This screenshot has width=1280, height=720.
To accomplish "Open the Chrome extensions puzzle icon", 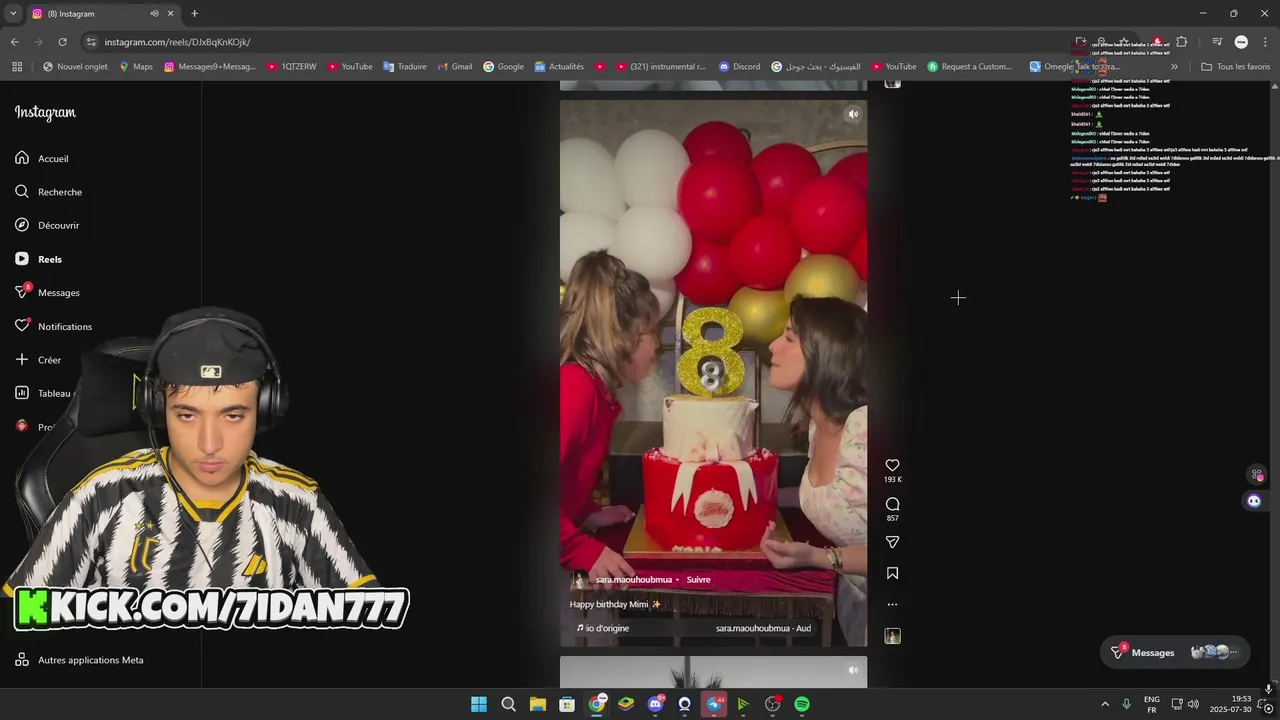I will [1182, 42].
